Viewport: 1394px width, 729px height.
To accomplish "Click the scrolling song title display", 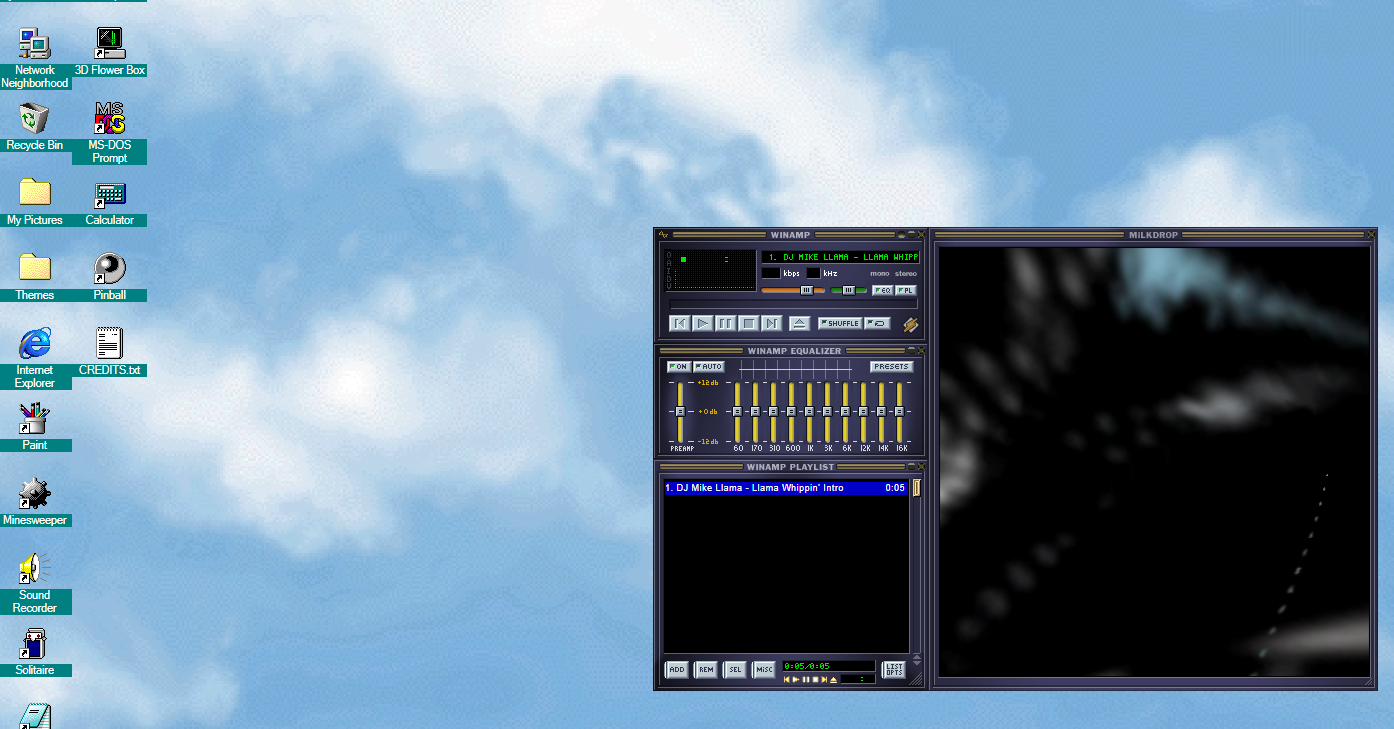I will (840, 257).
